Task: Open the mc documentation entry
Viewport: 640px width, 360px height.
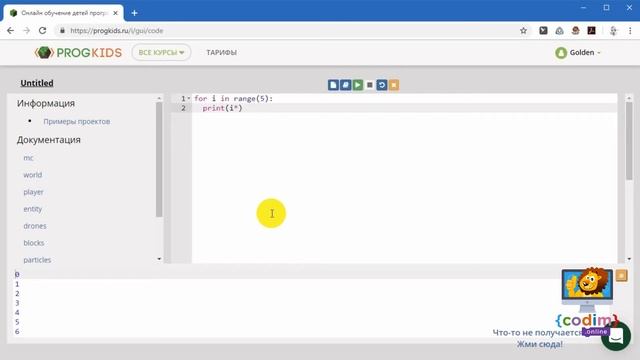Action: click(28, 158)
